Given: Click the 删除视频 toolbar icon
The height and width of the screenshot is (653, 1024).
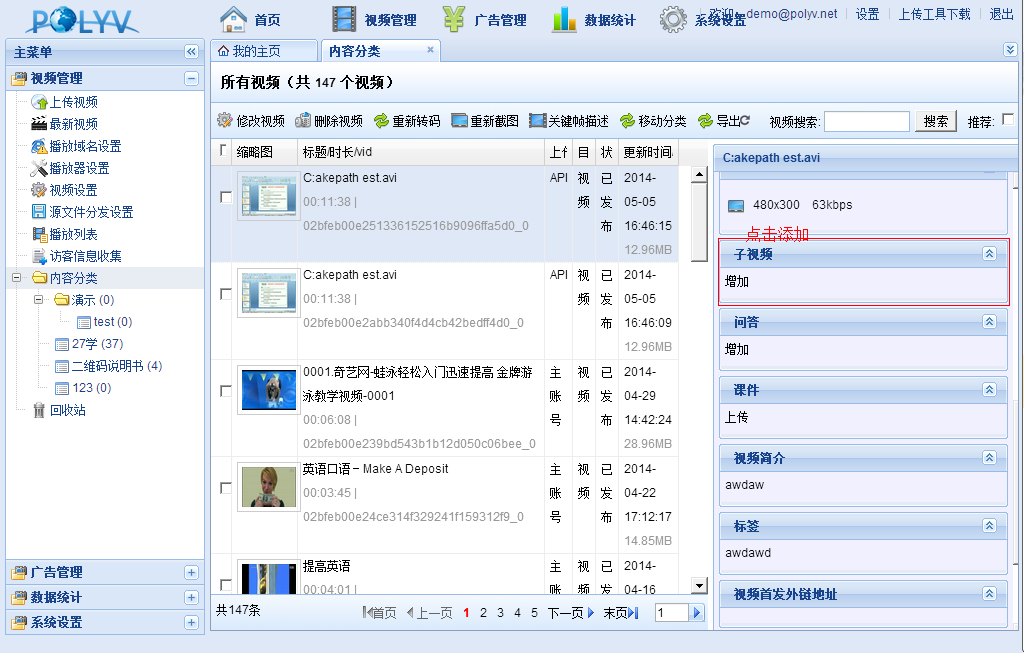Looking at the screenshot, I should click(x=303, y=121).
